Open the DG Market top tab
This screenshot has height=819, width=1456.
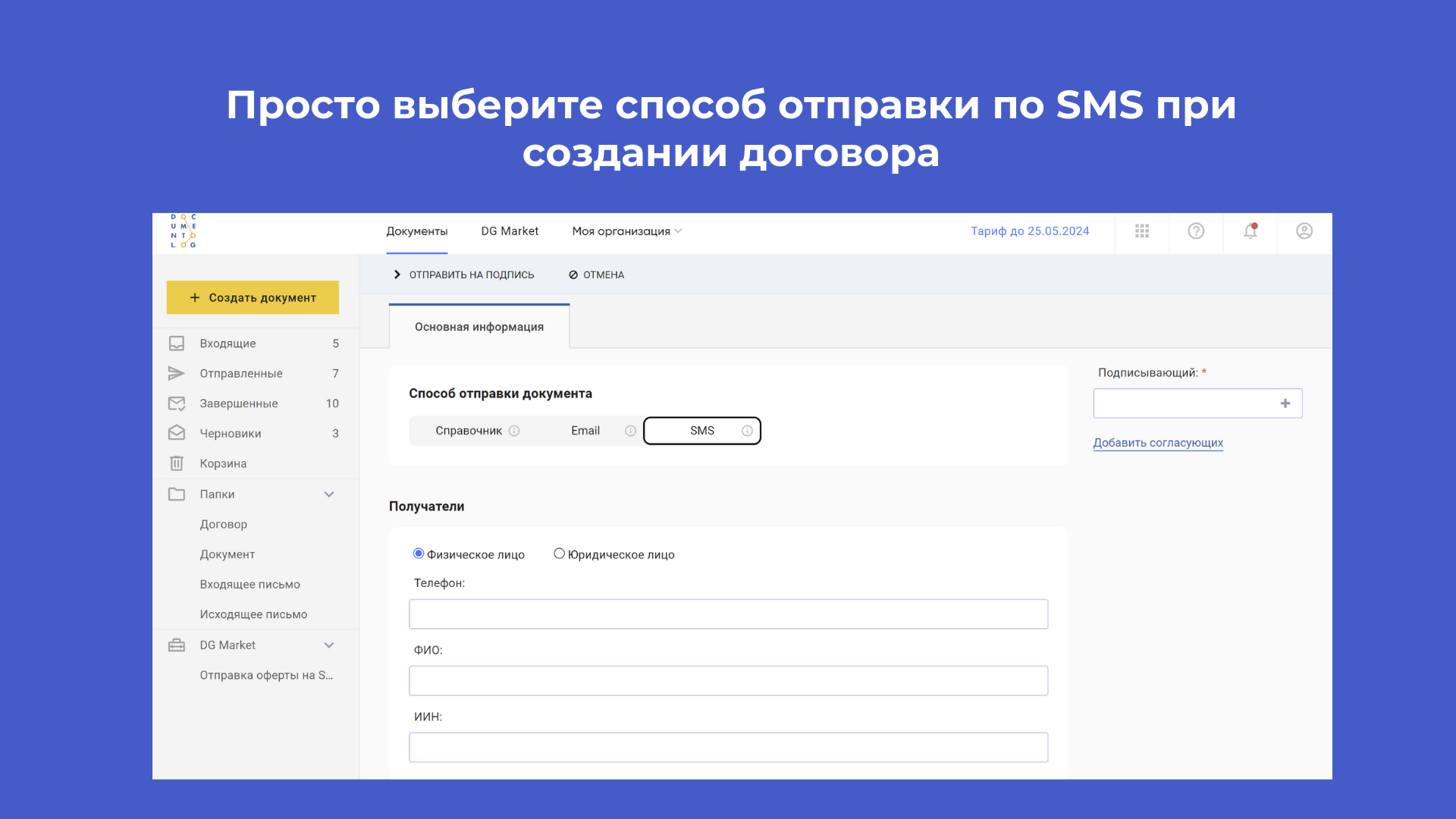tap(510, 231)
